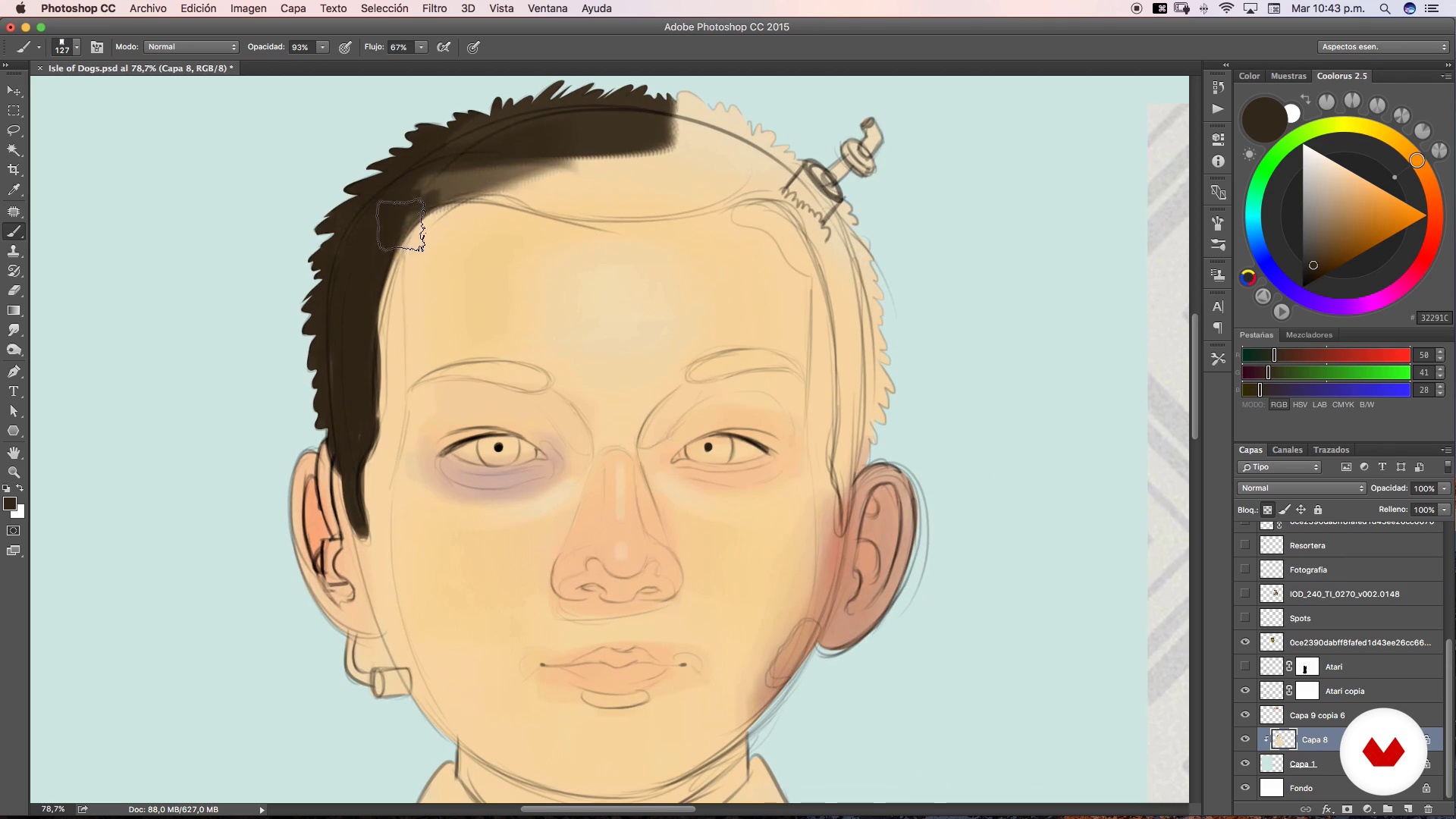Open the layer filter Tipo dropdown
The image size is (1456, 819).
pos(1279,467)
